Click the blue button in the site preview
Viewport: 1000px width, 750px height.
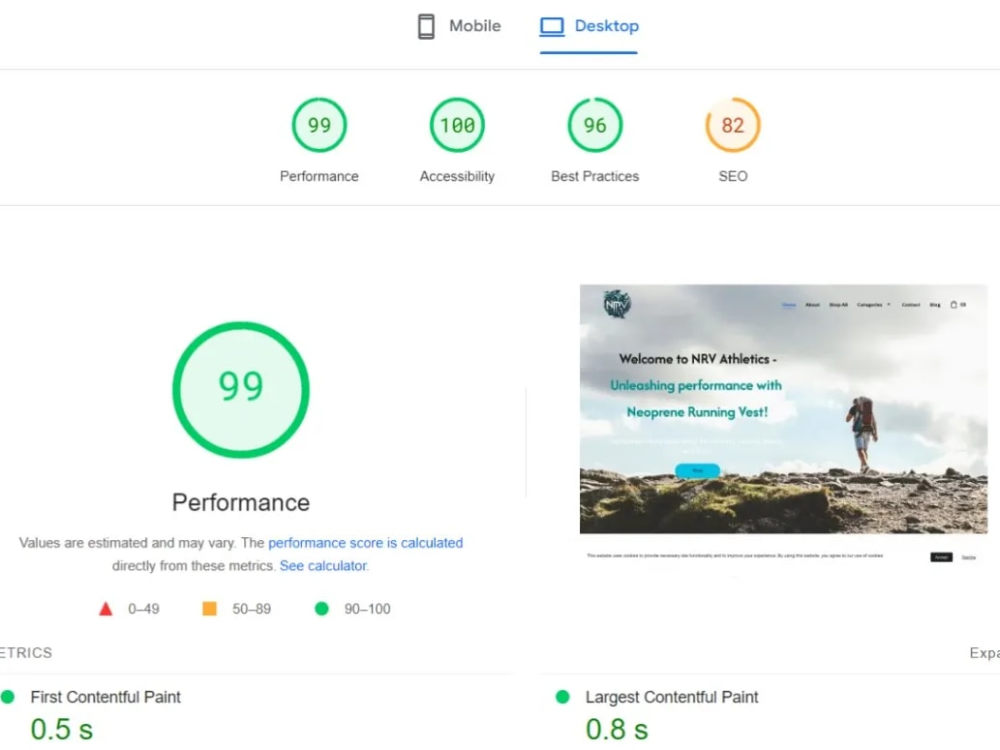tap(697, 471)
